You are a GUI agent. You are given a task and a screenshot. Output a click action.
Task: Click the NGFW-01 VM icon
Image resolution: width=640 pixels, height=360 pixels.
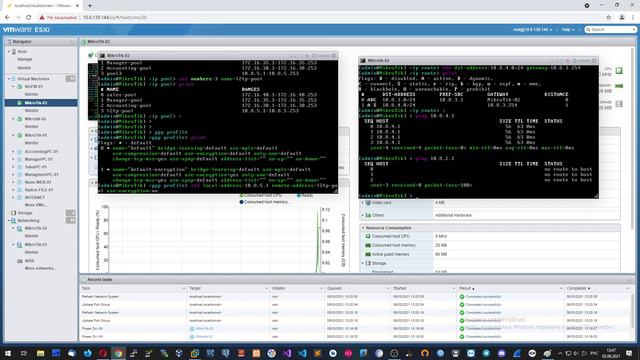coord(19,87)
